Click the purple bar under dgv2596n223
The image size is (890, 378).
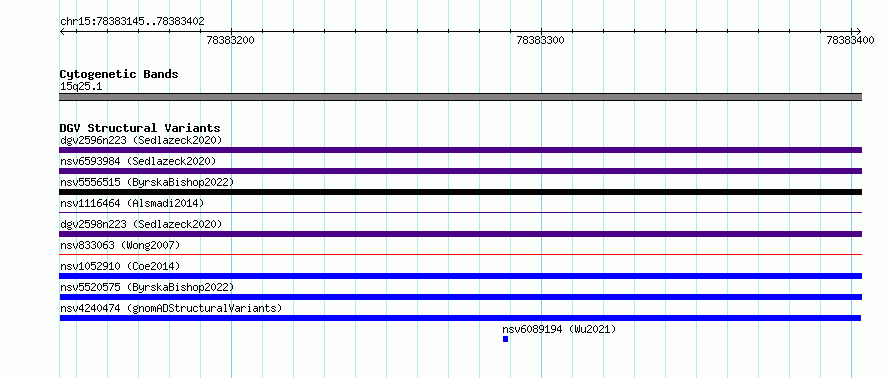[x=460, y=150]
